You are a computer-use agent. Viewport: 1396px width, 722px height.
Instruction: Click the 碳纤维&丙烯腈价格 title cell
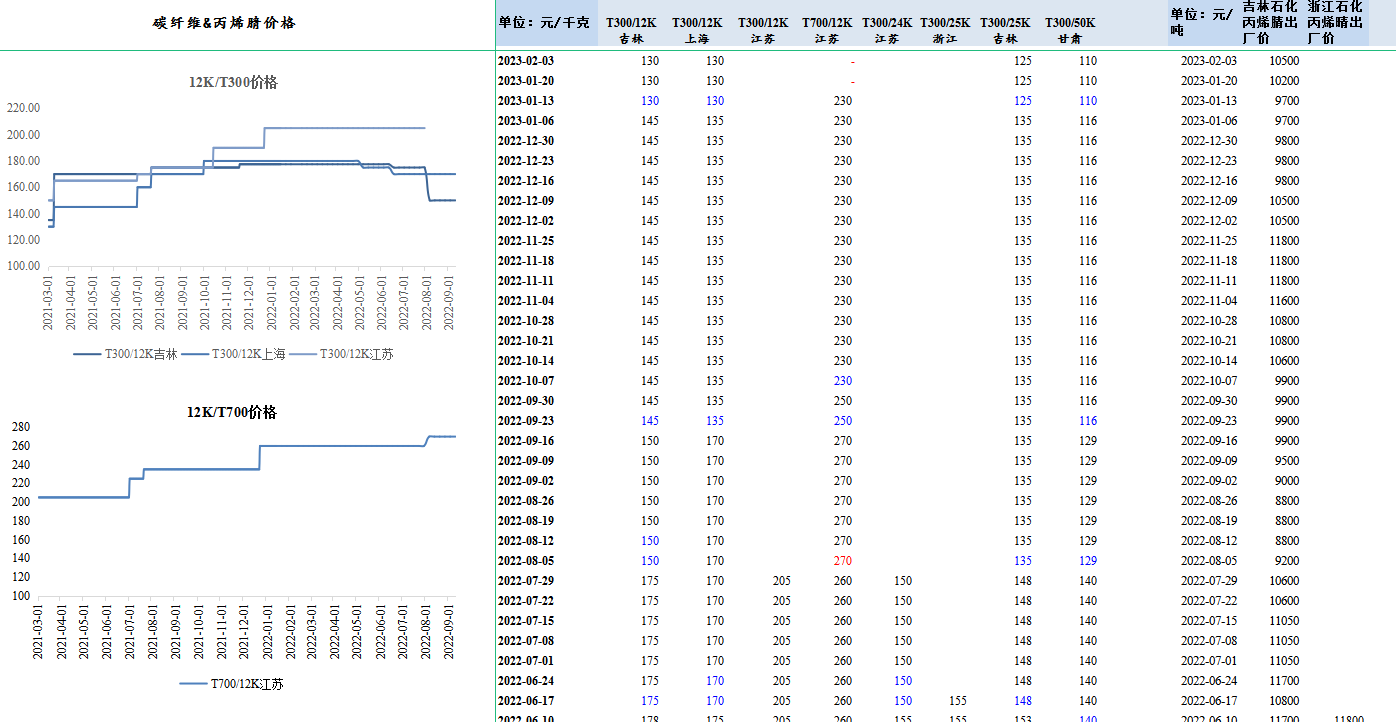[224, 23]
